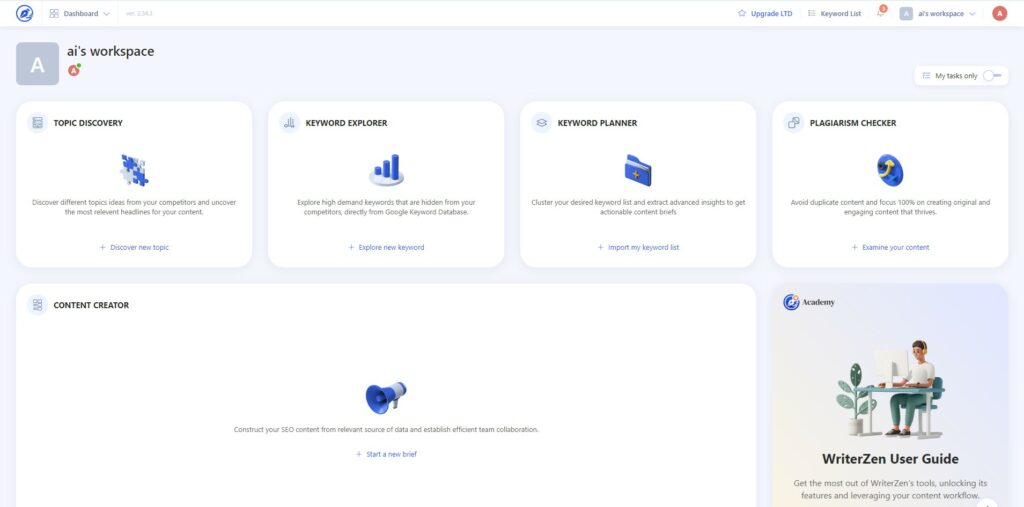Click the Plagiarism Checker header icon
Viewport: 1024px width, 507px height.
[793, 122]
